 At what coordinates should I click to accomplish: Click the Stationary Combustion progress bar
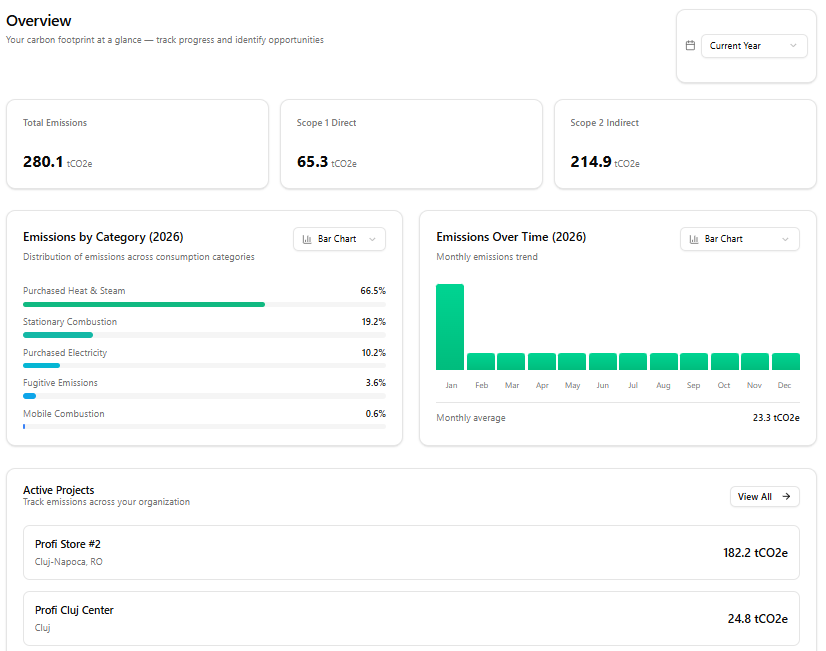pyautogui.click(x=204, y=335)
